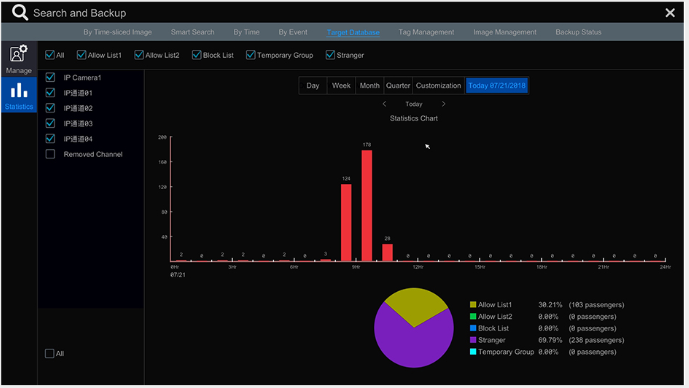The width and height of the screenshot is (689, 388).
Task: Switch to Image Management tab
Action: [505, 32]
